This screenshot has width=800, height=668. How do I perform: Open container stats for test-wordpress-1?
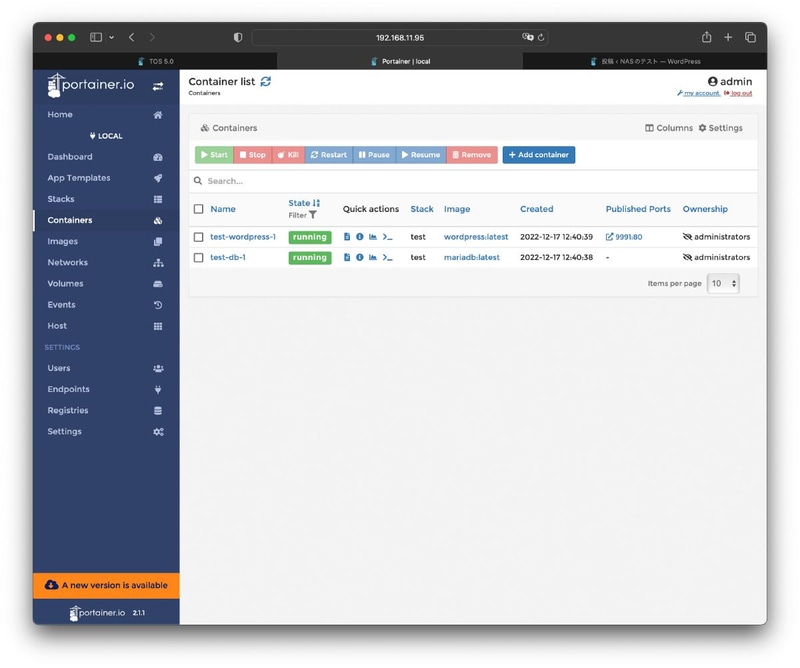point(371,237)
